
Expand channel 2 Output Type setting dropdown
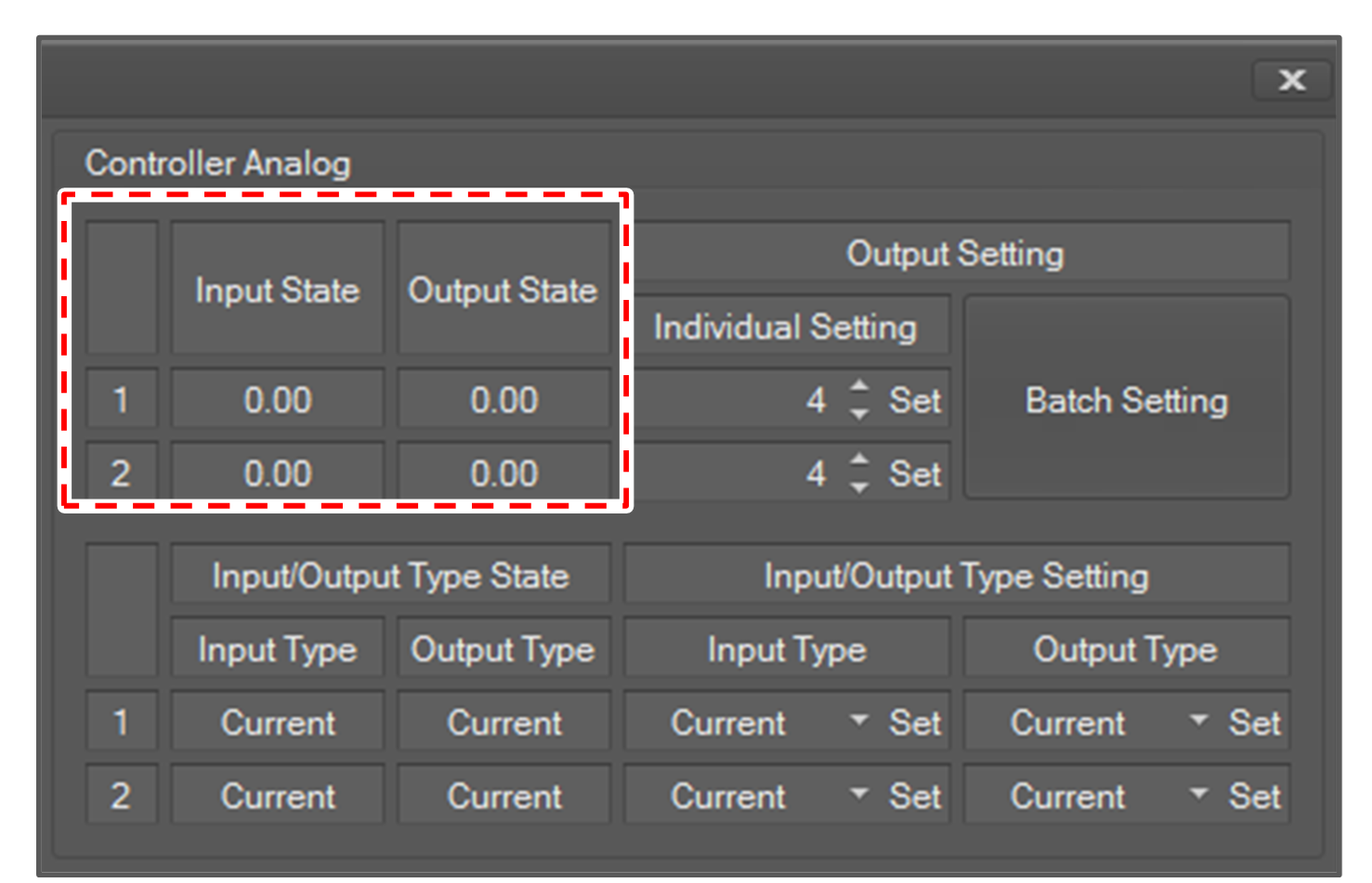[1199, 794]
